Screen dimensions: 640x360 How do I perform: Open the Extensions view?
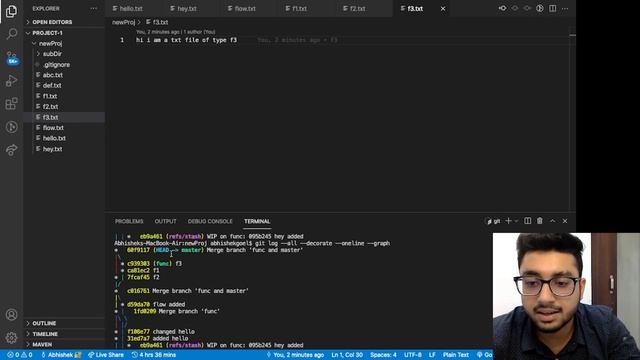pyautogui.click(x=11, y=104)
